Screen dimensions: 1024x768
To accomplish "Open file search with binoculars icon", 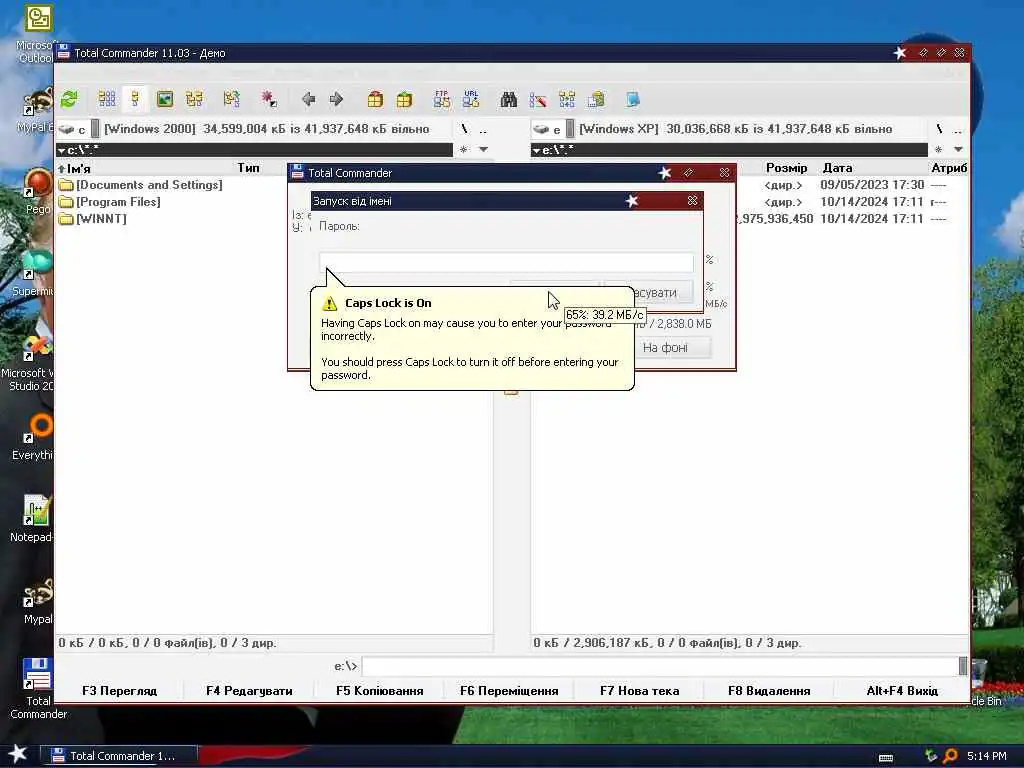I will [x=509, y=99].
